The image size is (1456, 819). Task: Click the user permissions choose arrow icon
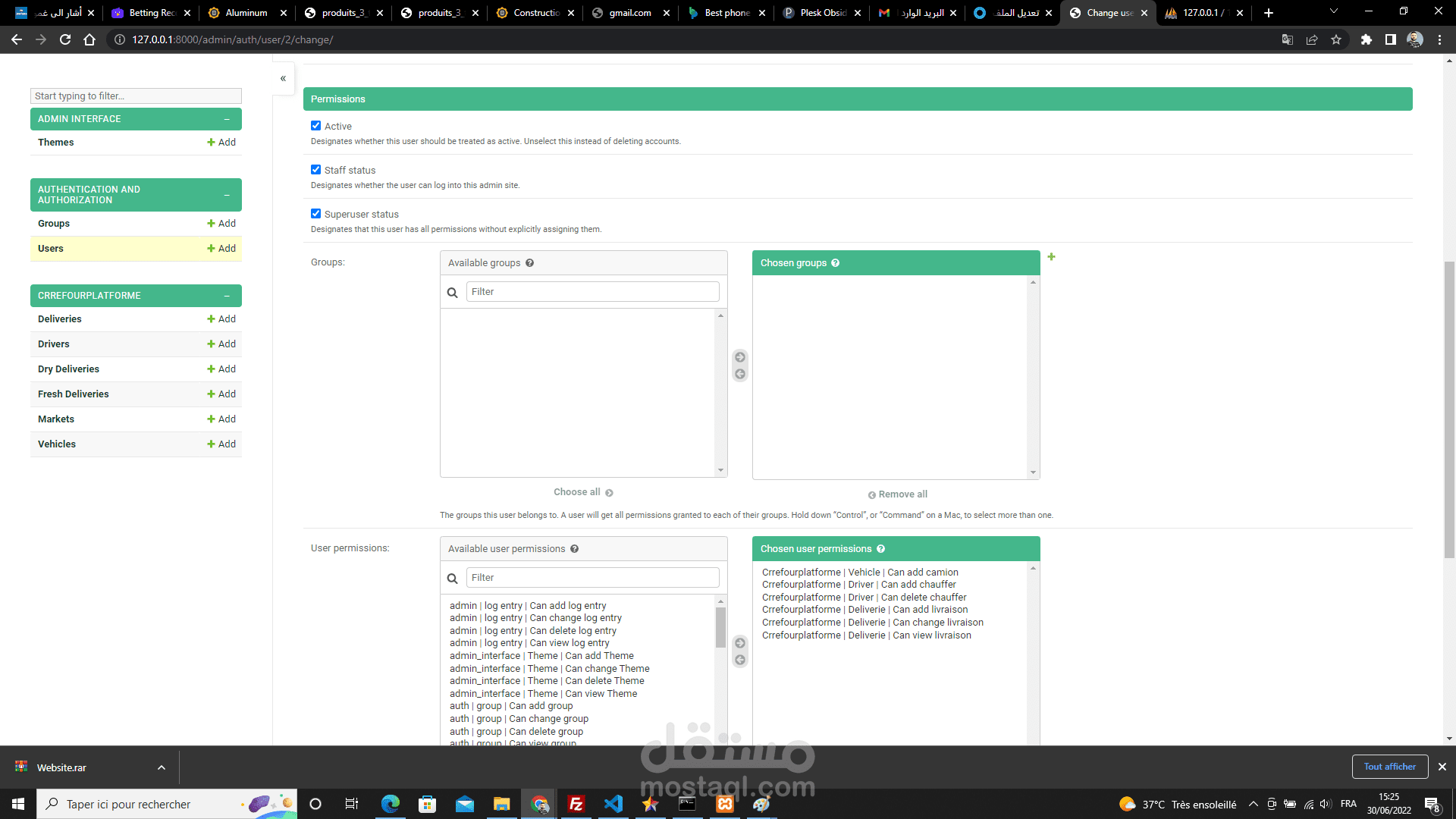(740, 643)
